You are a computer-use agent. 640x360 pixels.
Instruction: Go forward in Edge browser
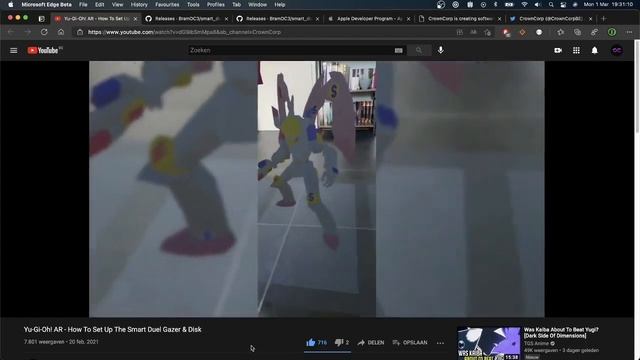point(27,32)
